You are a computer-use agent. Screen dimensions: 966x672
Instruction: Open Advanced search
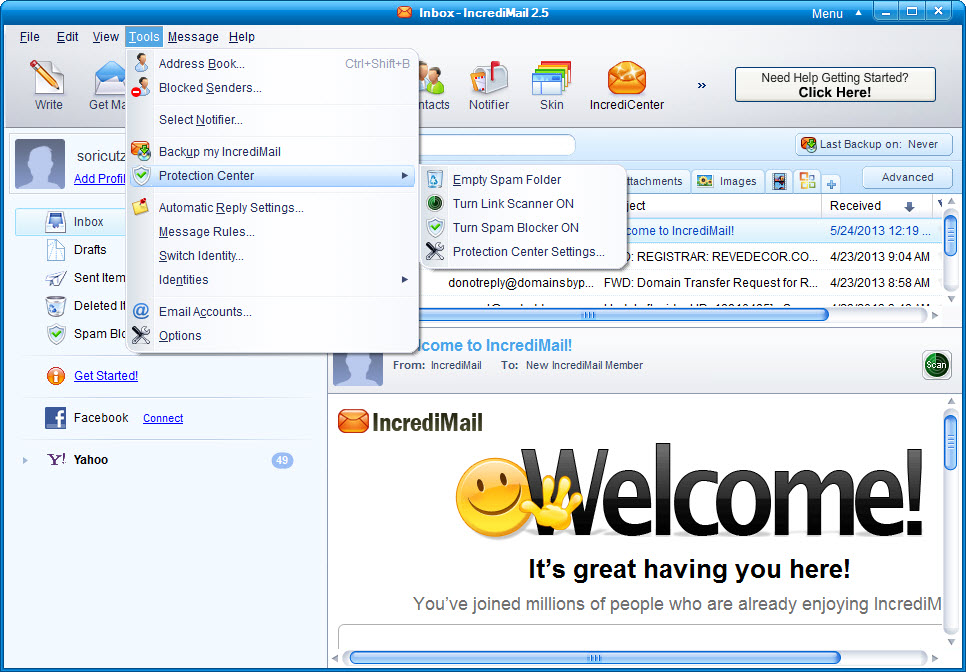pyautogui.click(x=907, y=177)
